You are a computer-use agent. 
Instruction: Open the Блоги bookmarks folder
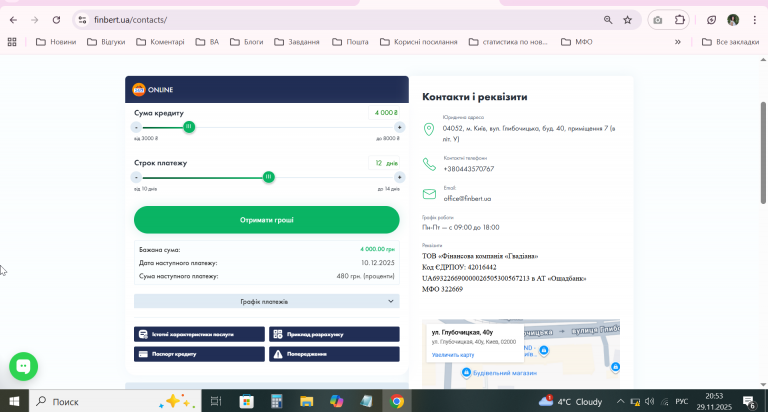pos(246,42)
